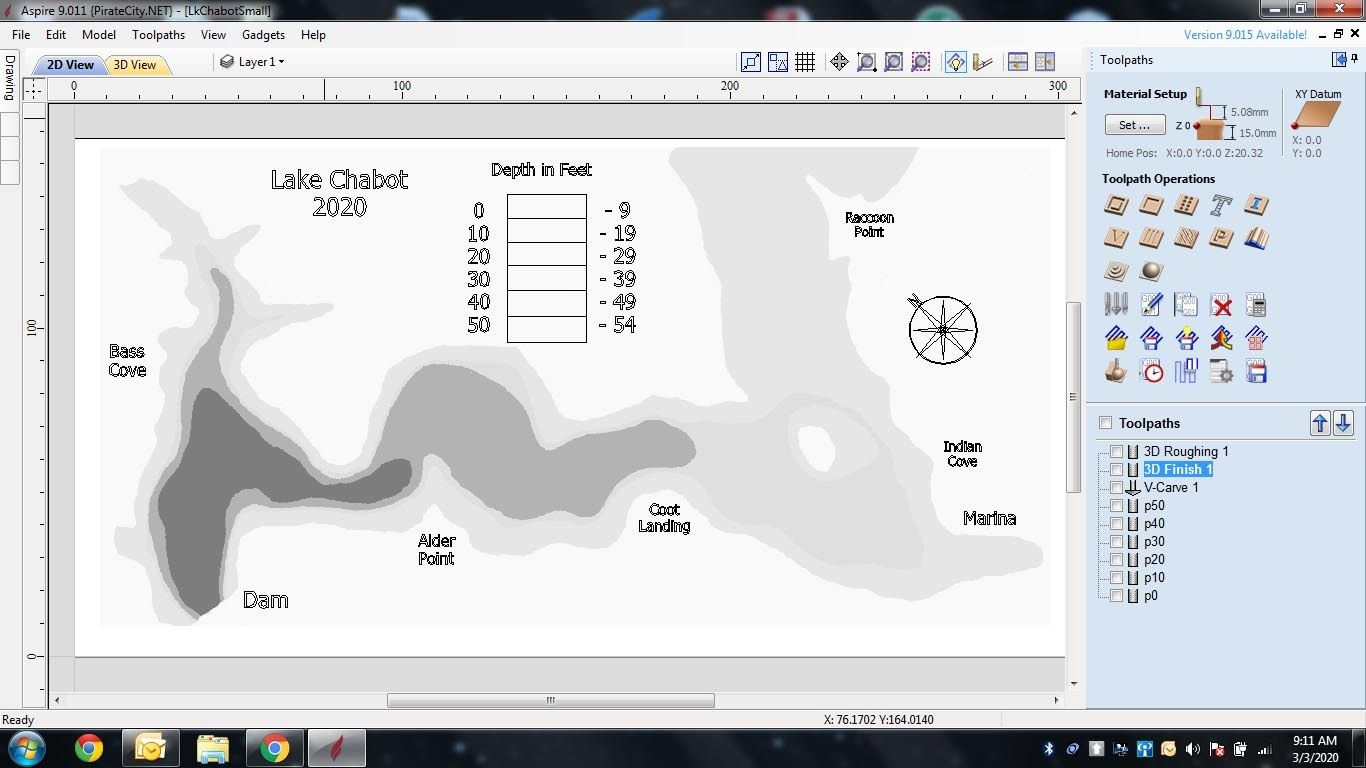Viewport: 1366px width, 768px height.
Task: Switch to the 3D View tab
Action: [137, 64]
